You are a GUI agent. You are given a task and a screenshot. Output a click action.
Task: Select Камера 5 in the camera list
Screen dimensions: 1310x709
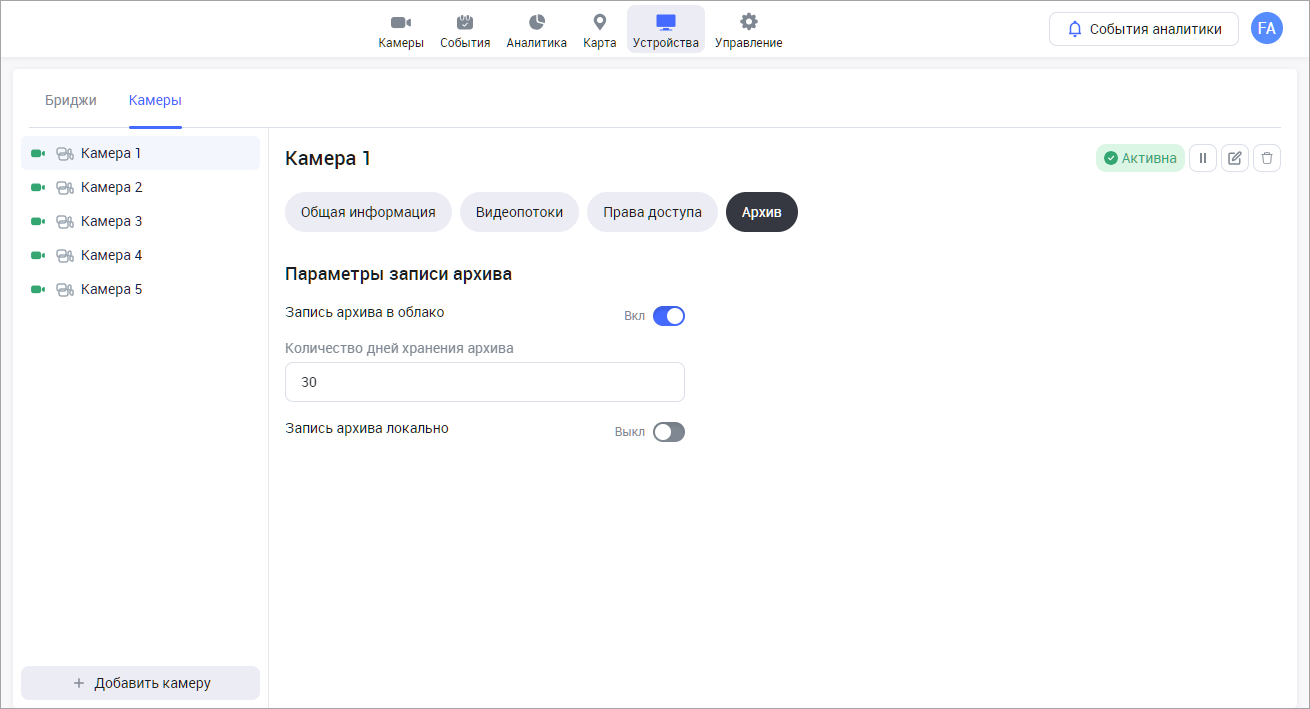(x=111, y=289)
